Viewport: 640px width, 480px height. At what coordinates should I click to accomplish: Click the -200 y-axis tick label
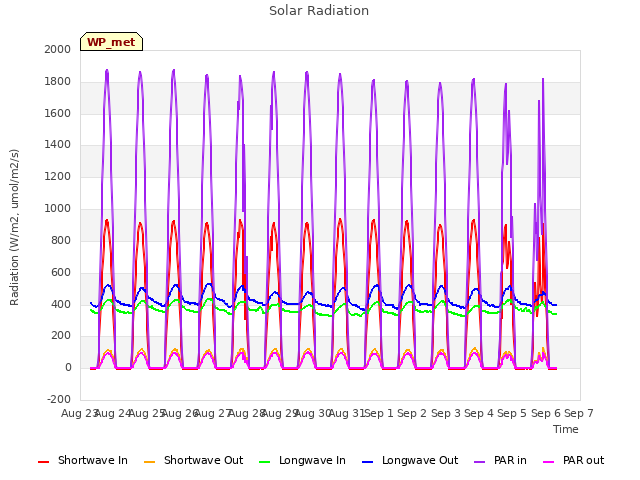coord(59,399)
